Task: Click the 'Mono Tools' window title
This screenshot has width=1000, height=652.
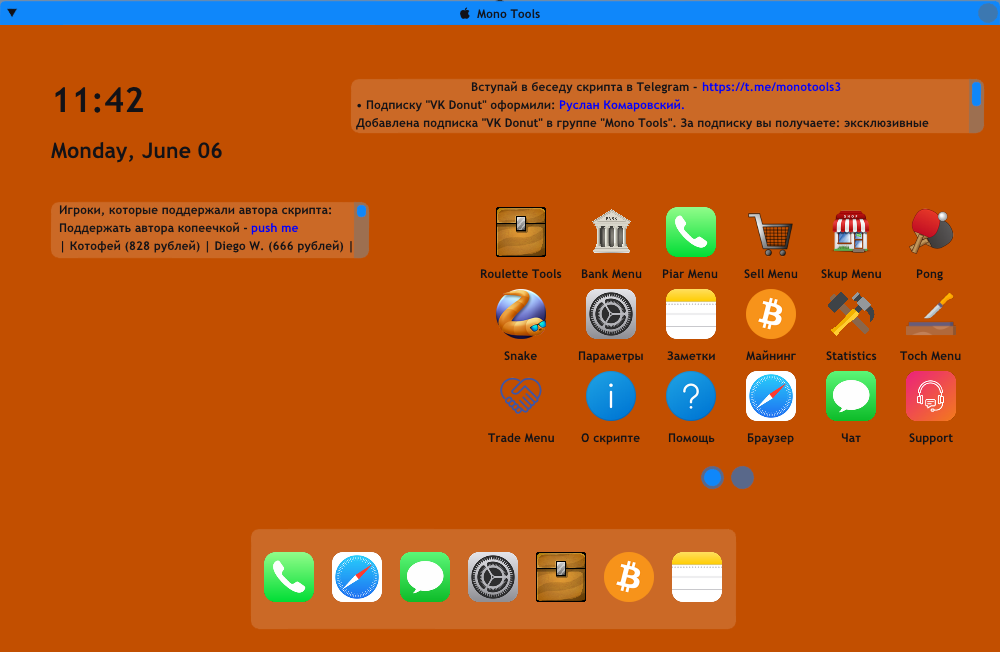Action: tap(508, 13)
